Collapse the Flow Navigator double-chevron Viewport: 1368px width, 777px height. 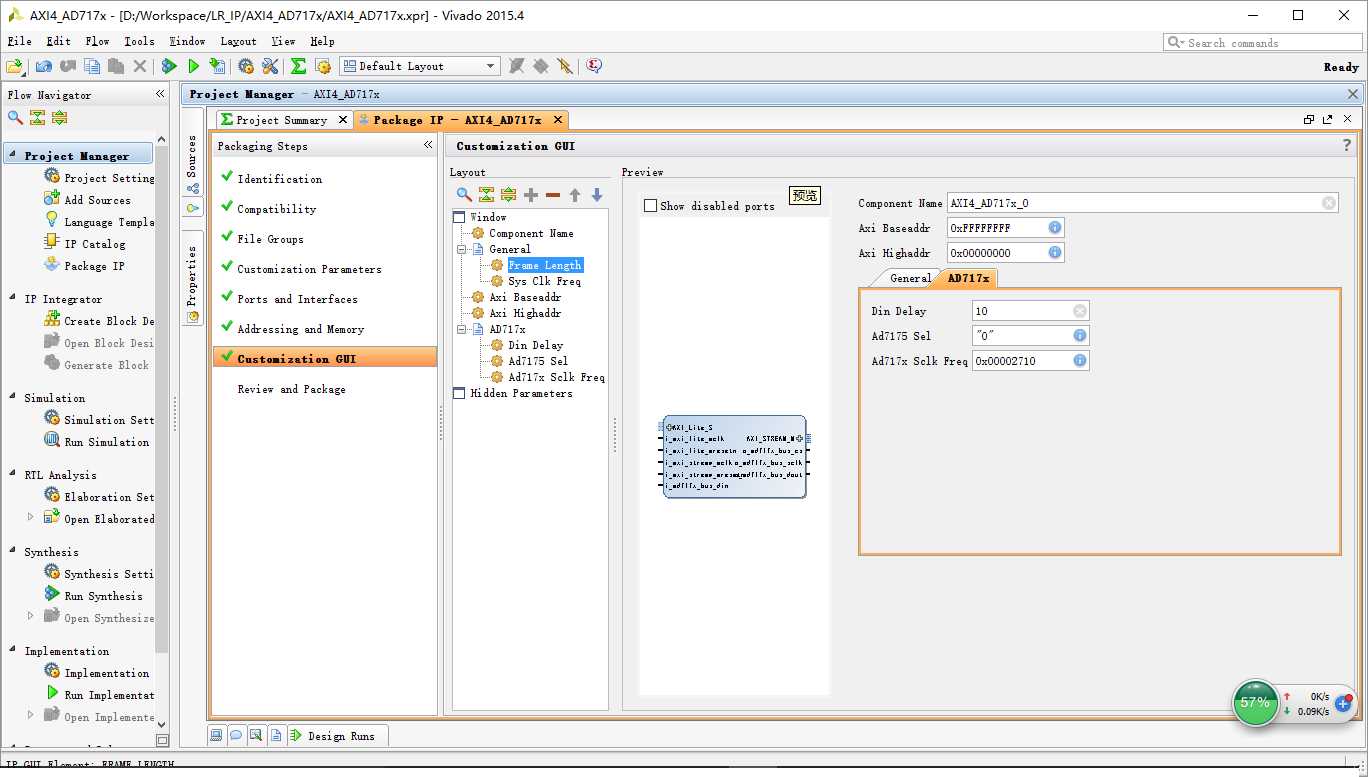(x=159, y=94)
